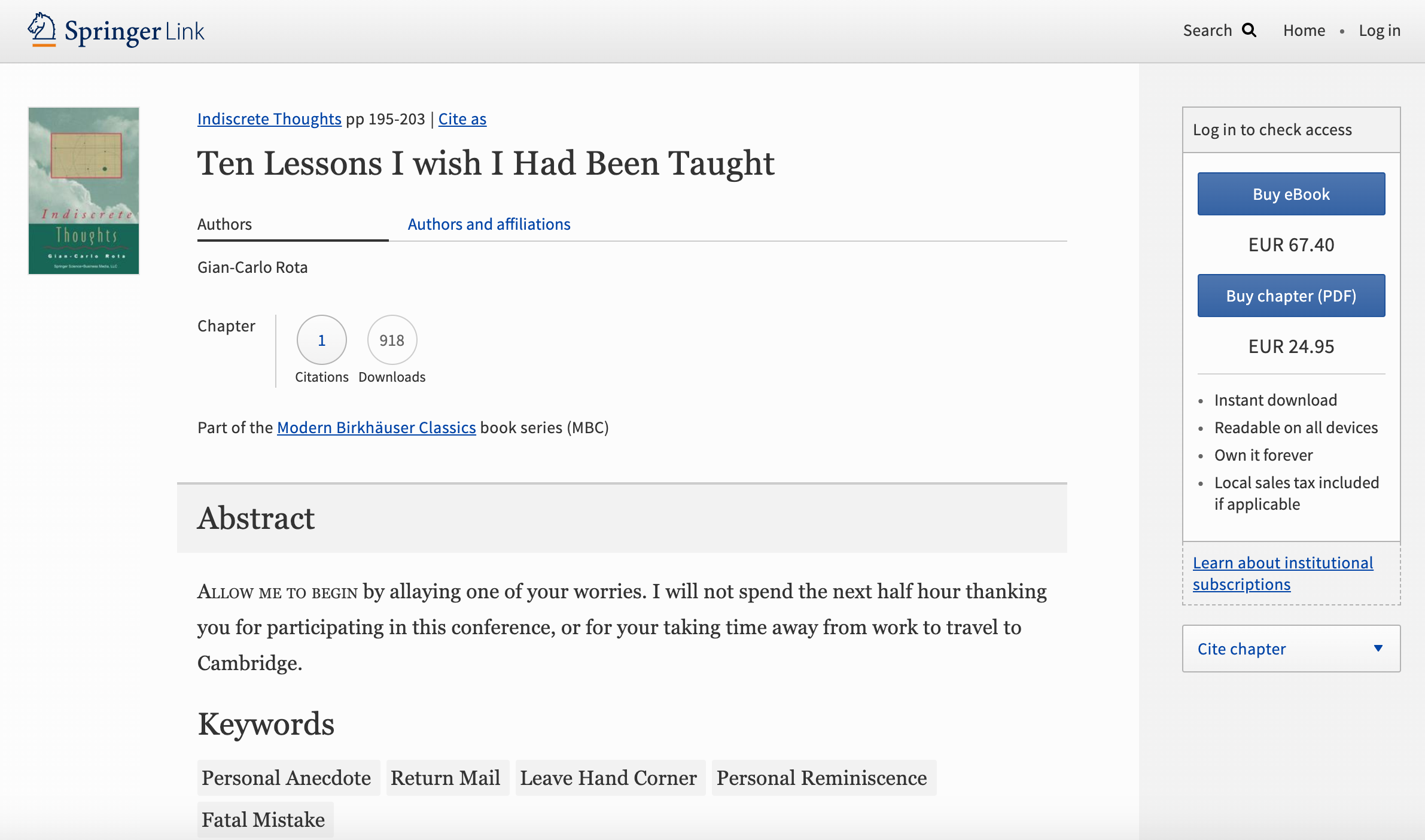
Task: Select the Personal Anecdote keyword
Action: [288, 778]
